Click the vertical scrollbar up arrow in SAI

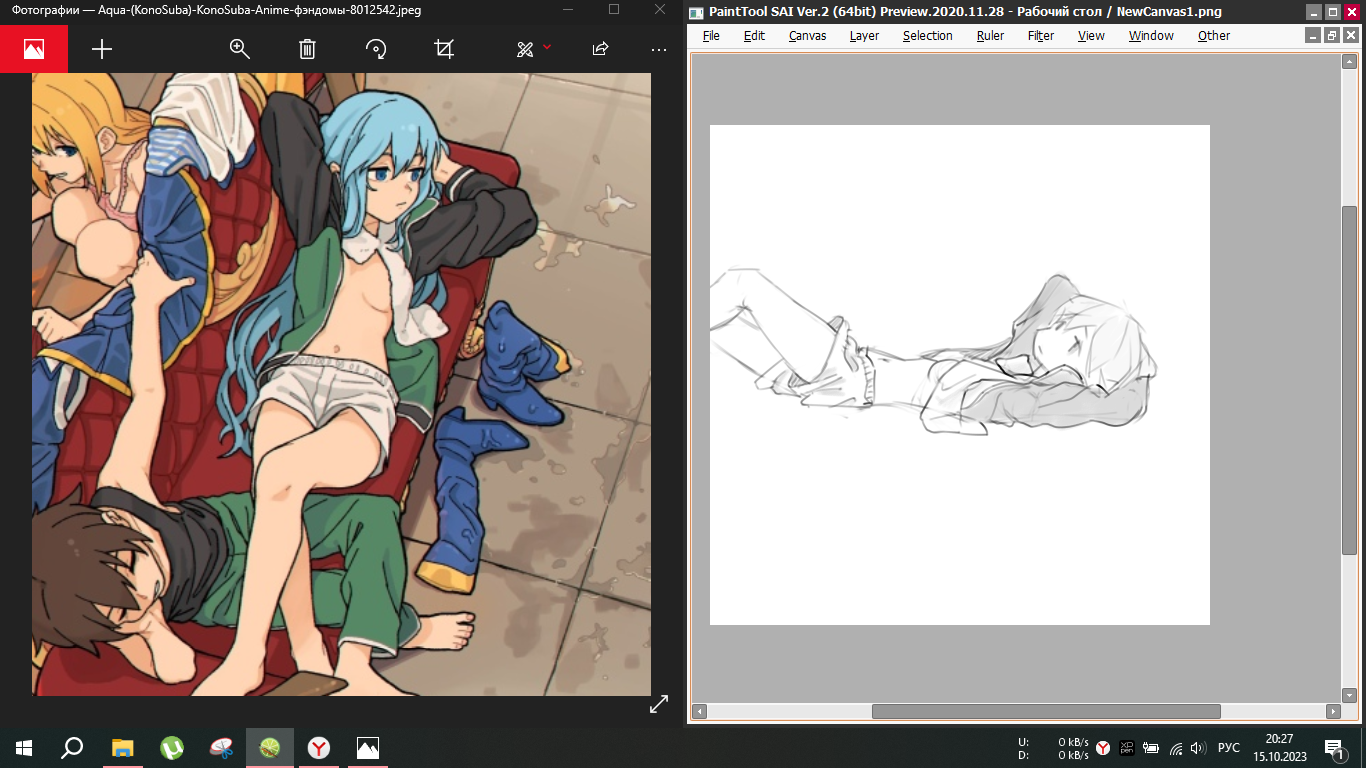1349,62
